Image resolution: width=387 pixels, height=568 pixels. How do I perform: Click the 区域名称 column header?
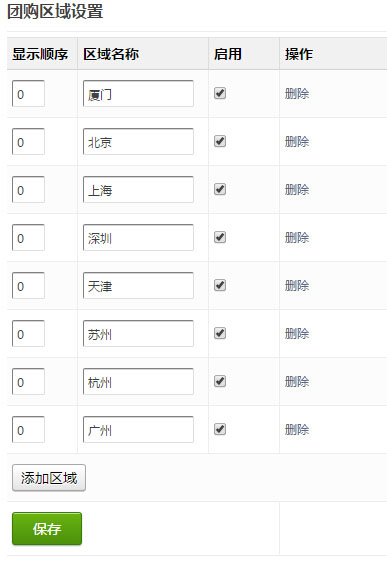pos(111,54)
